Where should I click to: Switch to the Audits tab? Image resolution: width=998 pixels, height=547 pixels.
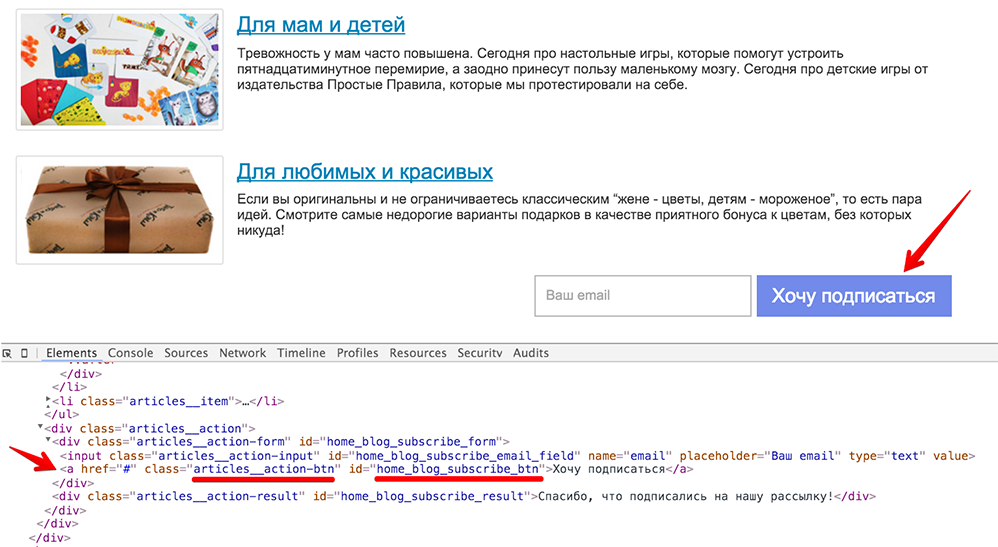pos(531,353)
